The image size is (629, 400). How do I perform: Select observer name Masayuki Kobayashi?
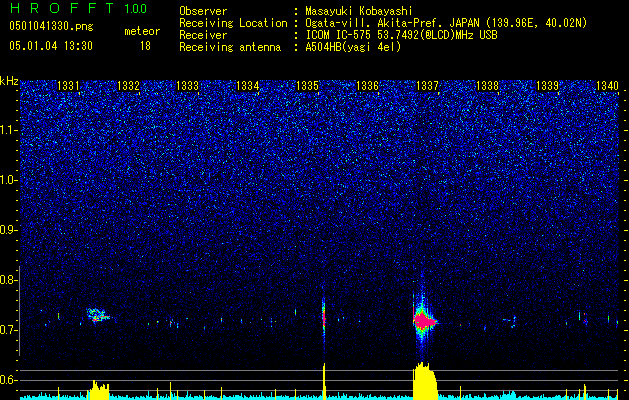359,11
